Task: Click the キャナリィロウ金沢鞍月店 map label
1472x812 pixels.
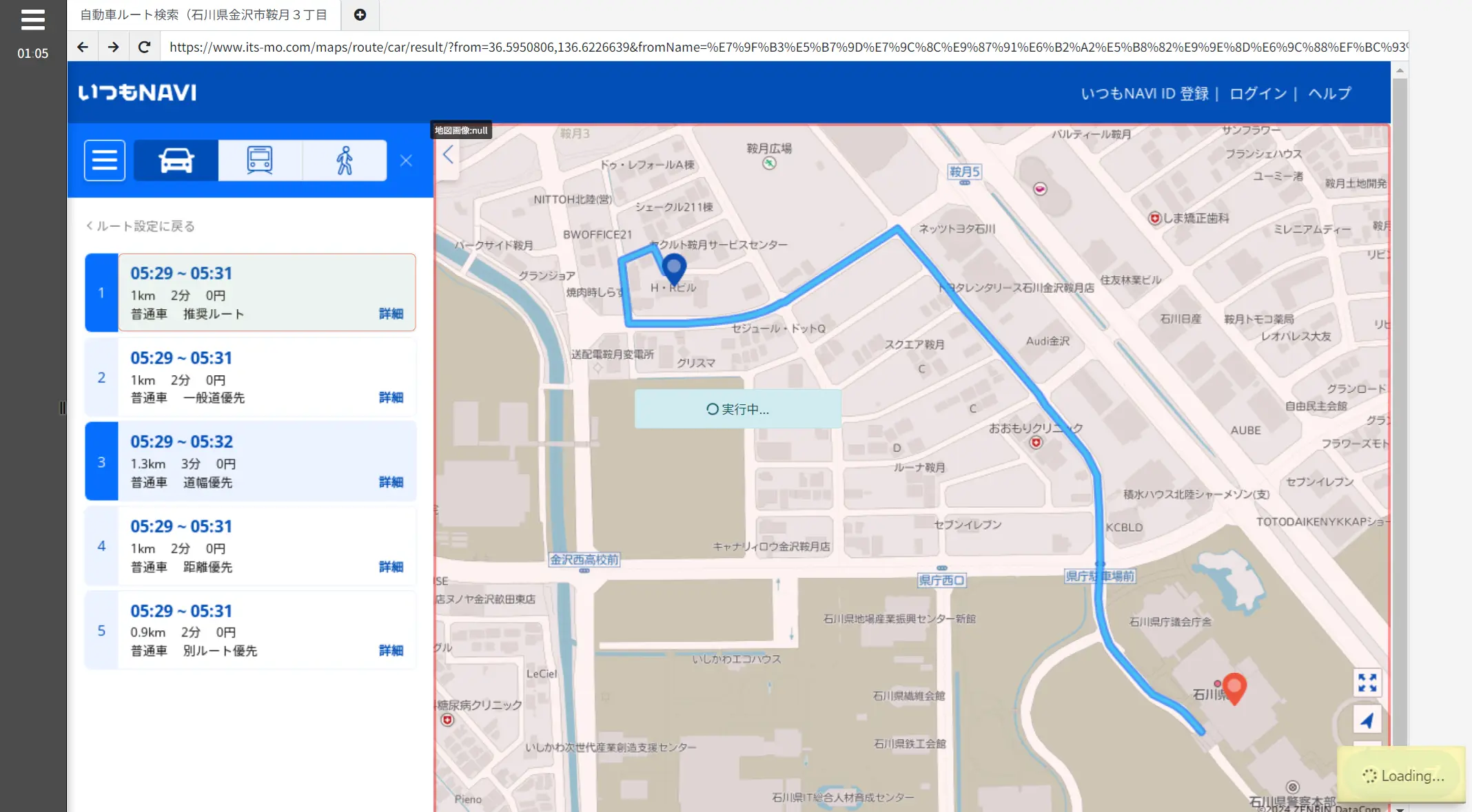Action: tap(771, 547)
